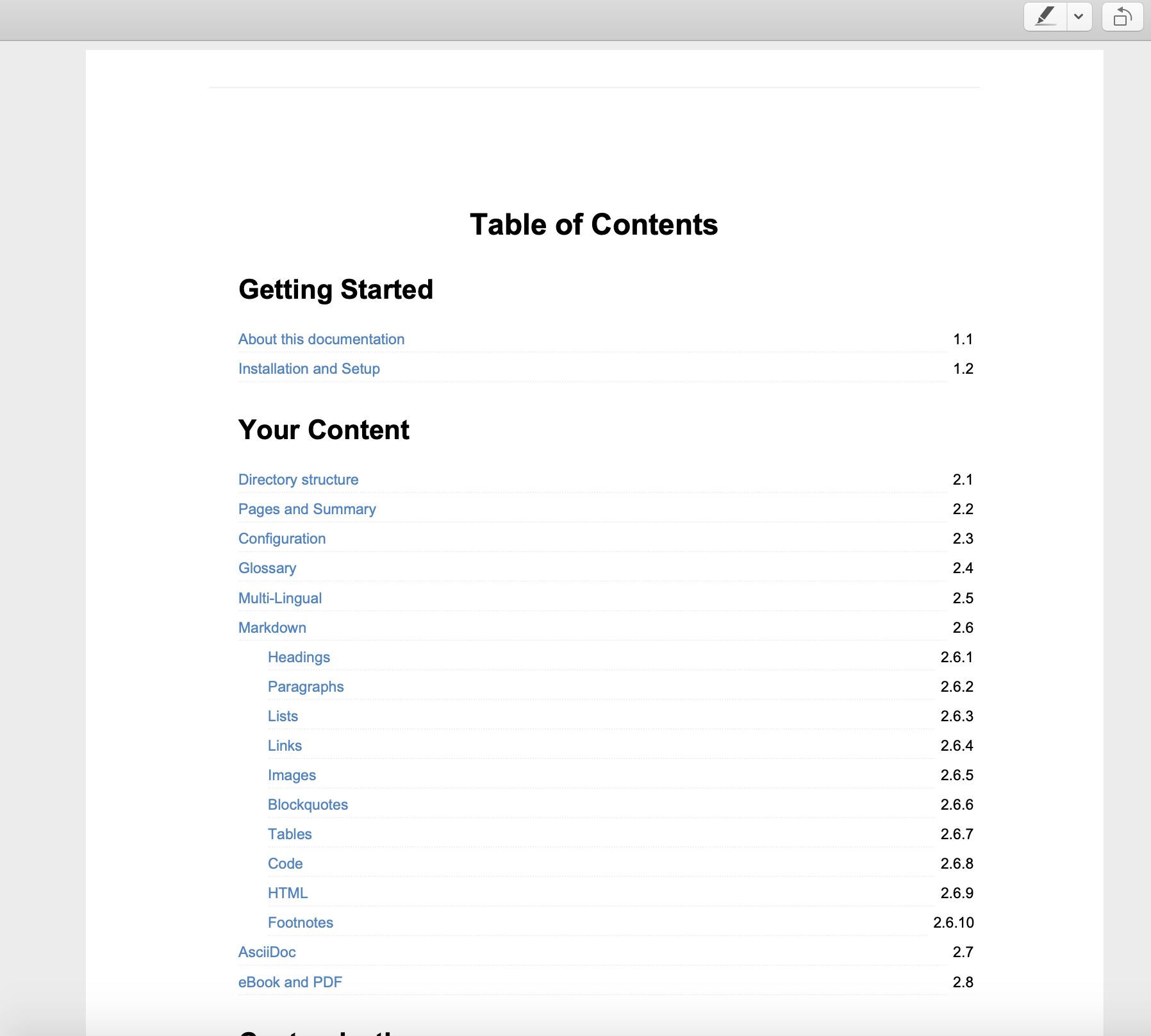This screenshot has height=1036, width=1151.
Task: Open the 'Paragraphs' subsection
Action: [x=306, y=686]
